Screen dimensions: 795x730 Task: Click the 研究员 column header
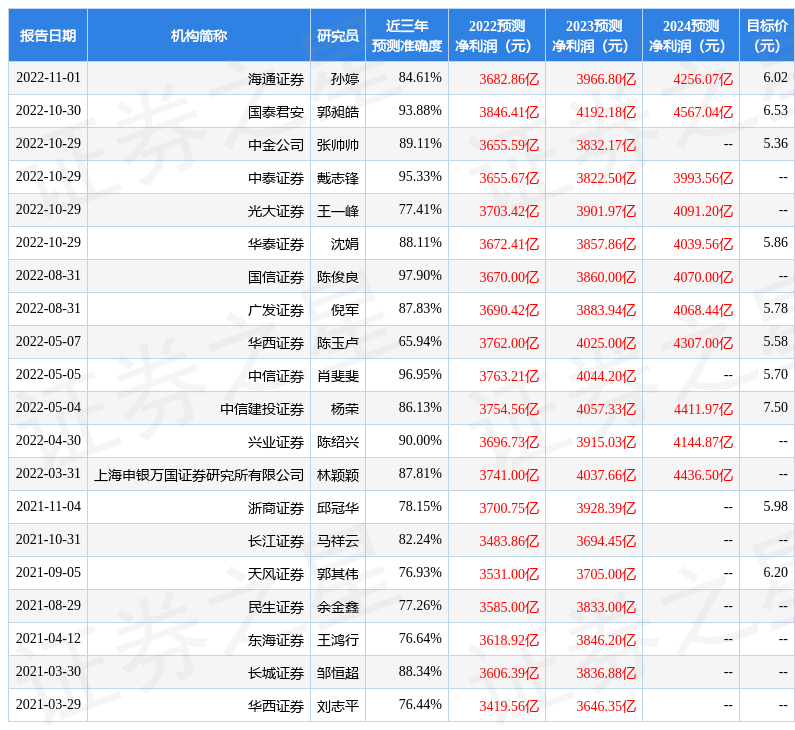pos(338,35)
